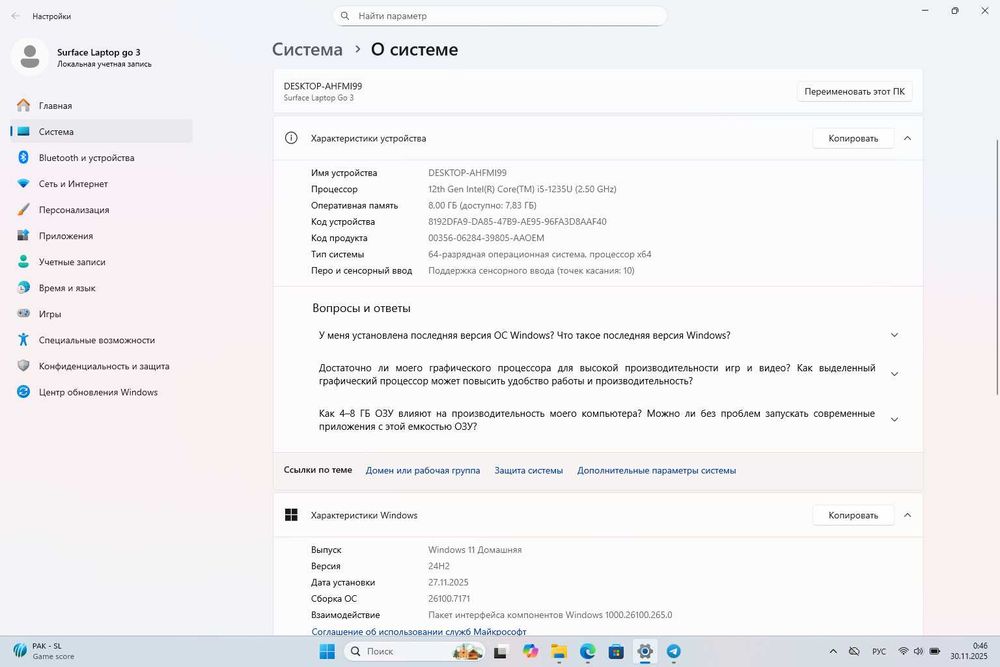Open File Explorer from the taskbar
1000x667 pixels.
click(x=559, y=651)
